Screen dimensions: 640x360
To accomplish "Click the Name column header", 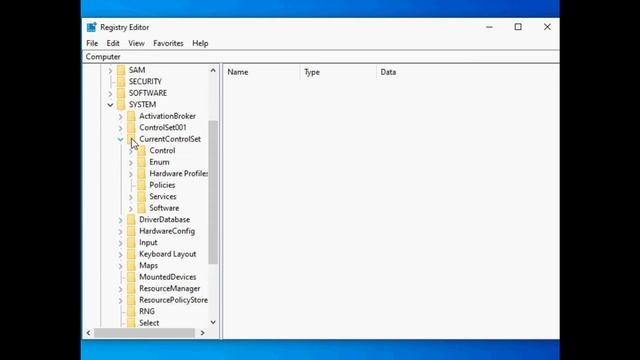I will point(262,72).
